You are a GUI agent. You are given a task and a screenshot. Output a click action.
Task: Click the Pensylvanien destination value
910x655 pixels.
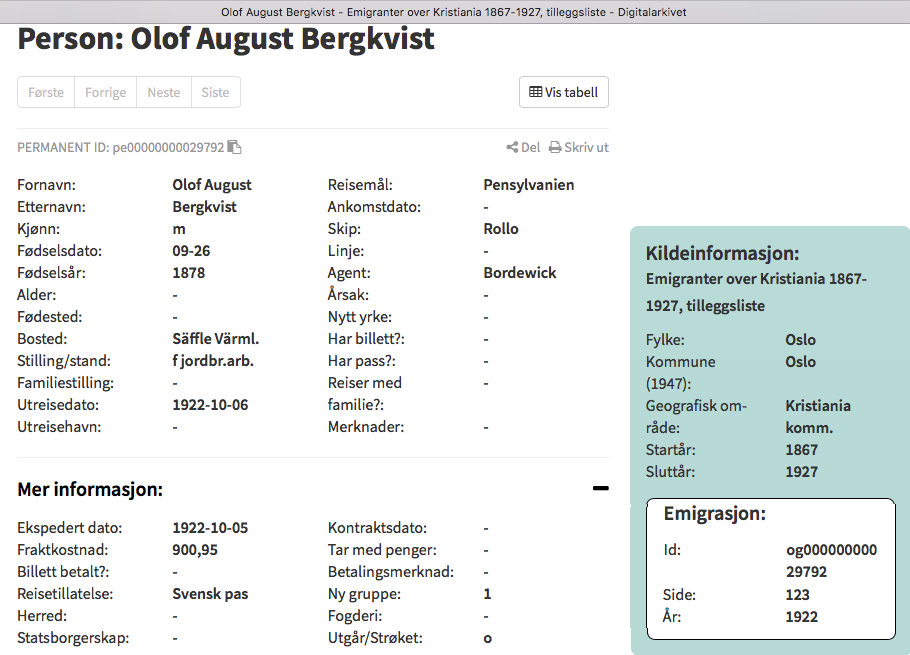click(x=528, y=185)
